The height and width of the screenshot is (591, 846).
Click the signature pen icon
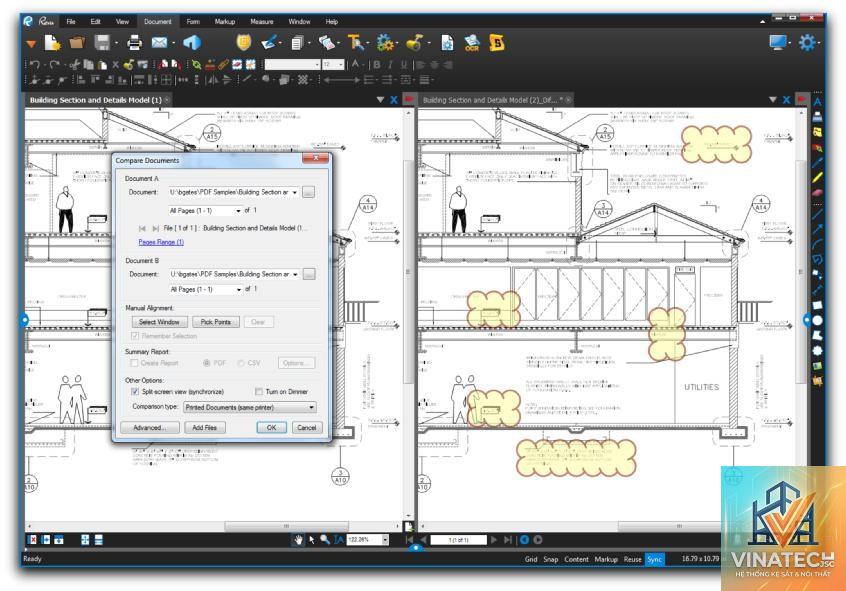click(x=270, y=43)
